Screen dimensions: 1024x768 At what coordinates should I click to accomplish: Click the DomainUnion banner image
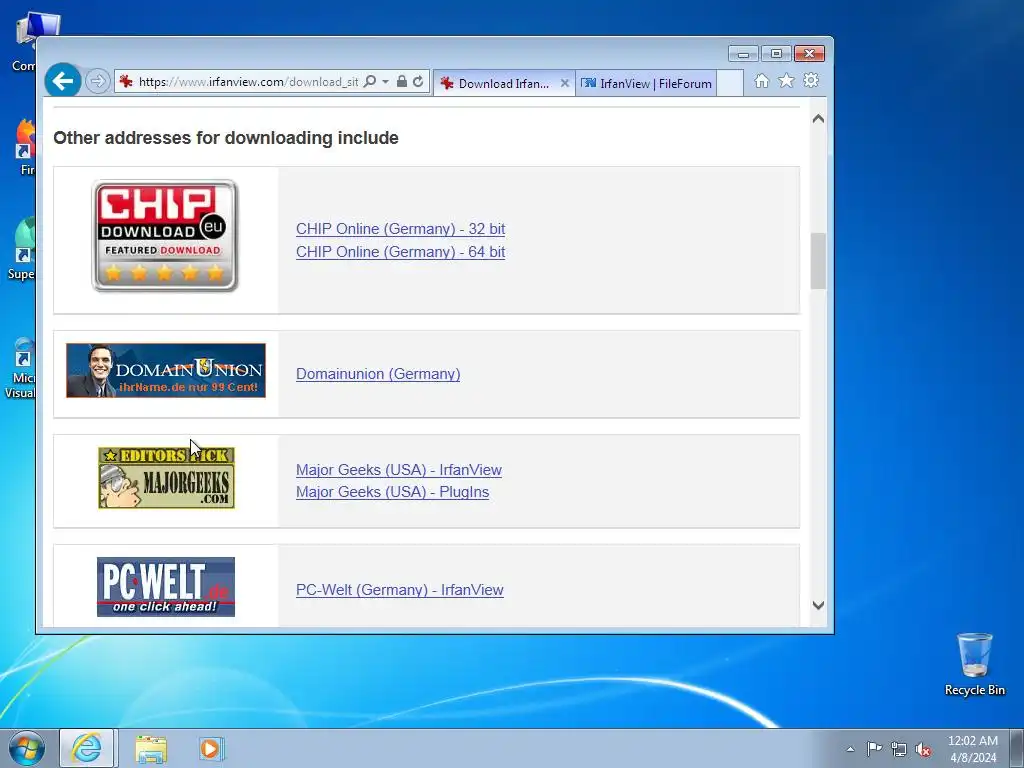coord(166,370)
